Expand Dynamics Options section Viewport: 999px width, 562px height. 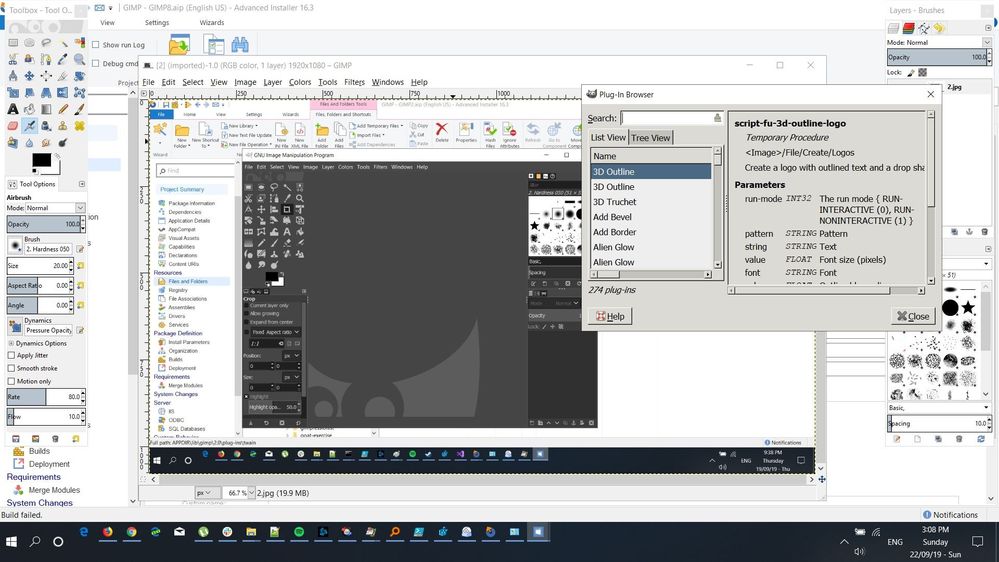click(11, 343)
